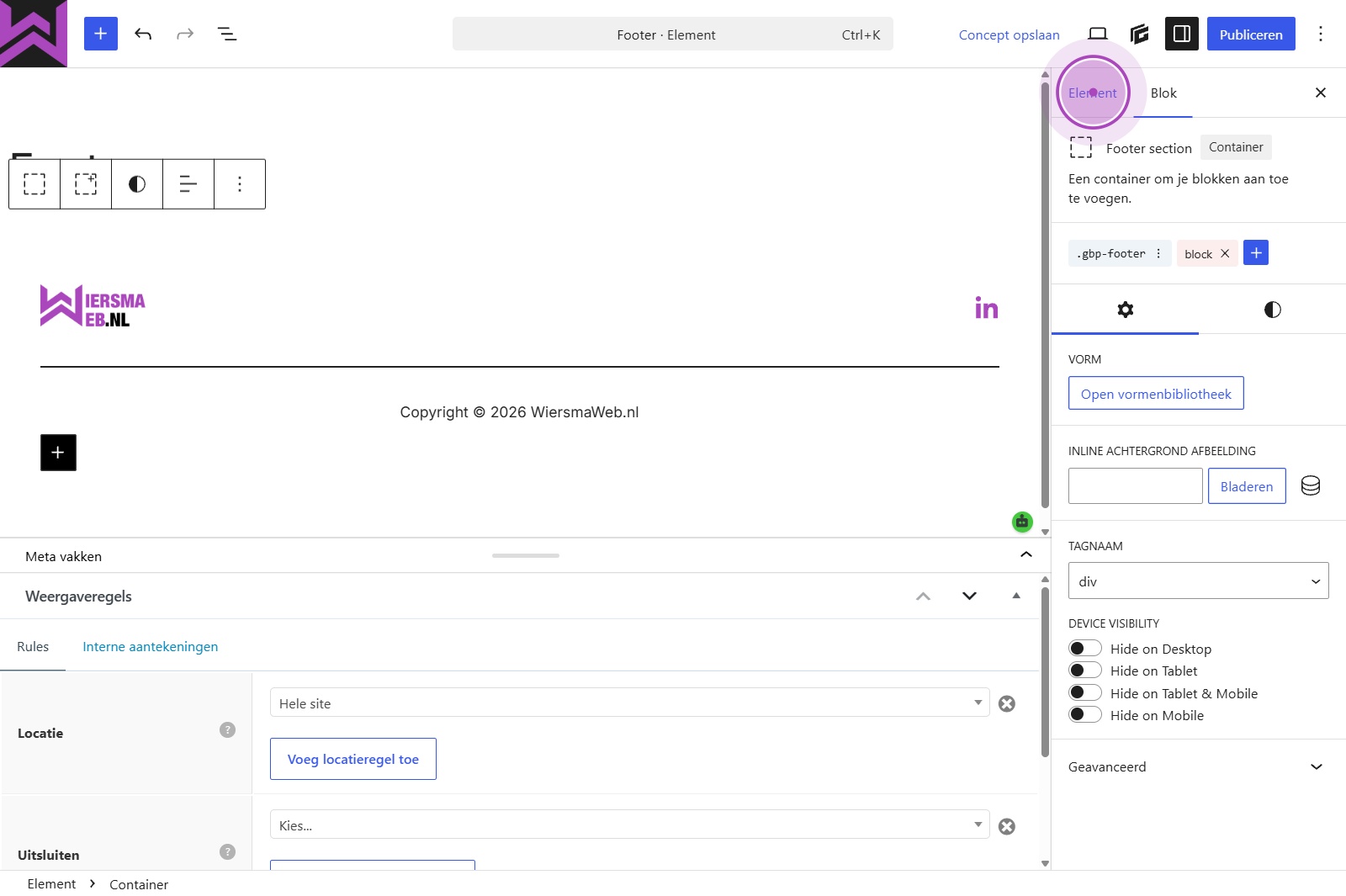Remove the Hele site location rule
This screenshot has width=1346, height=896.
pos(1007,703)
